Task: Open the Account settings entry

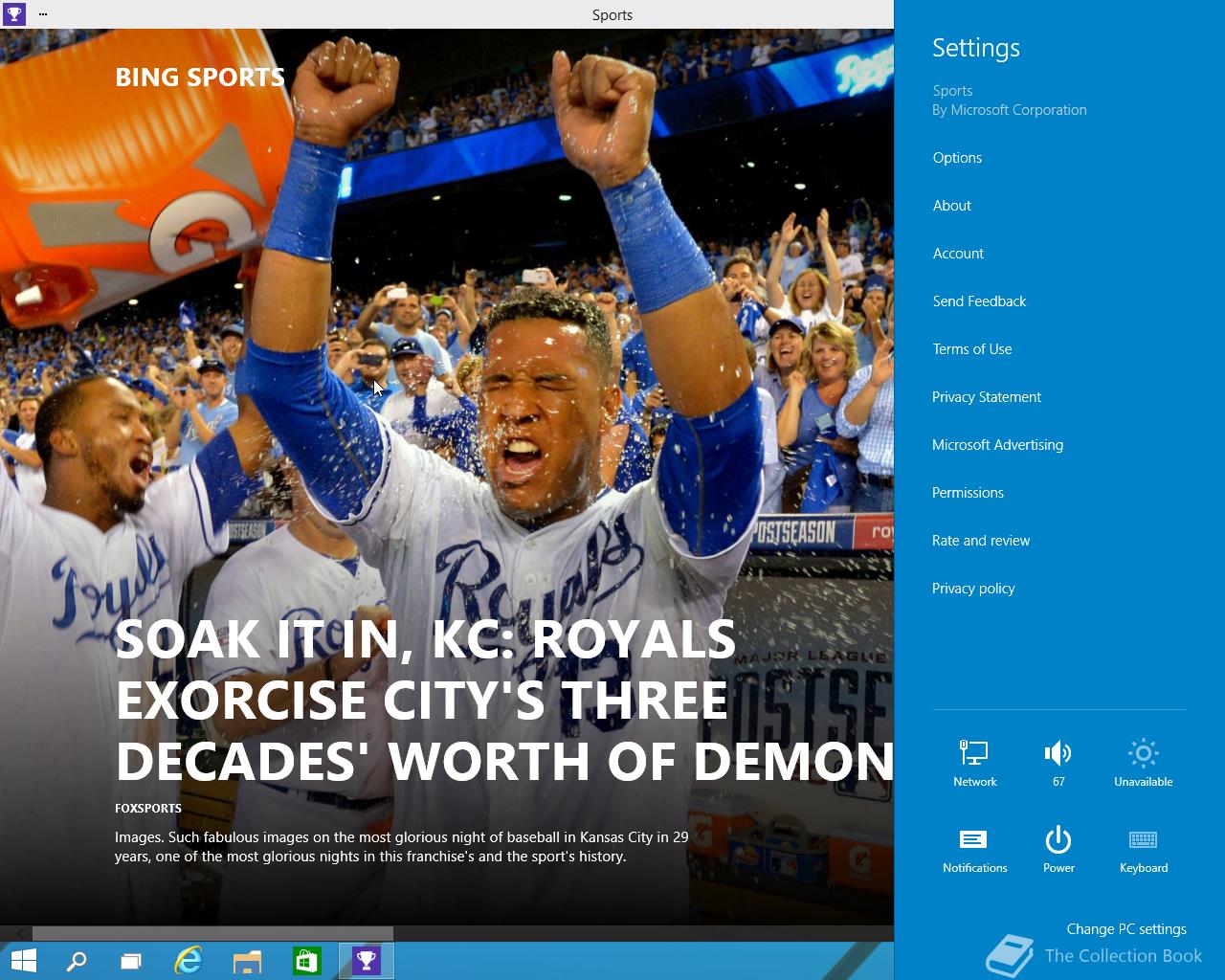Action: pos(958,254)
